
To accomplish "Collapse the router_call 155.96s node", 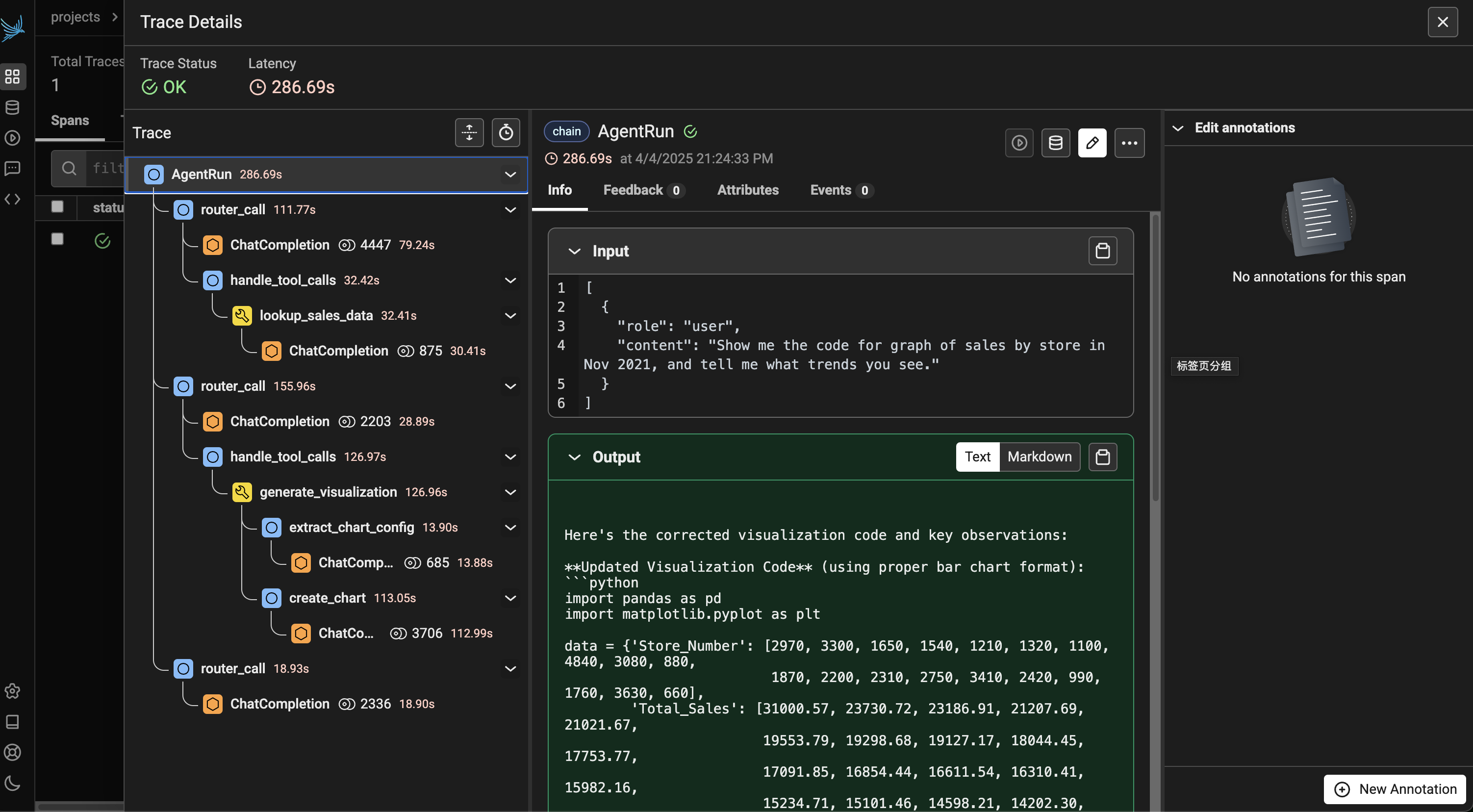I will point(510,386).
